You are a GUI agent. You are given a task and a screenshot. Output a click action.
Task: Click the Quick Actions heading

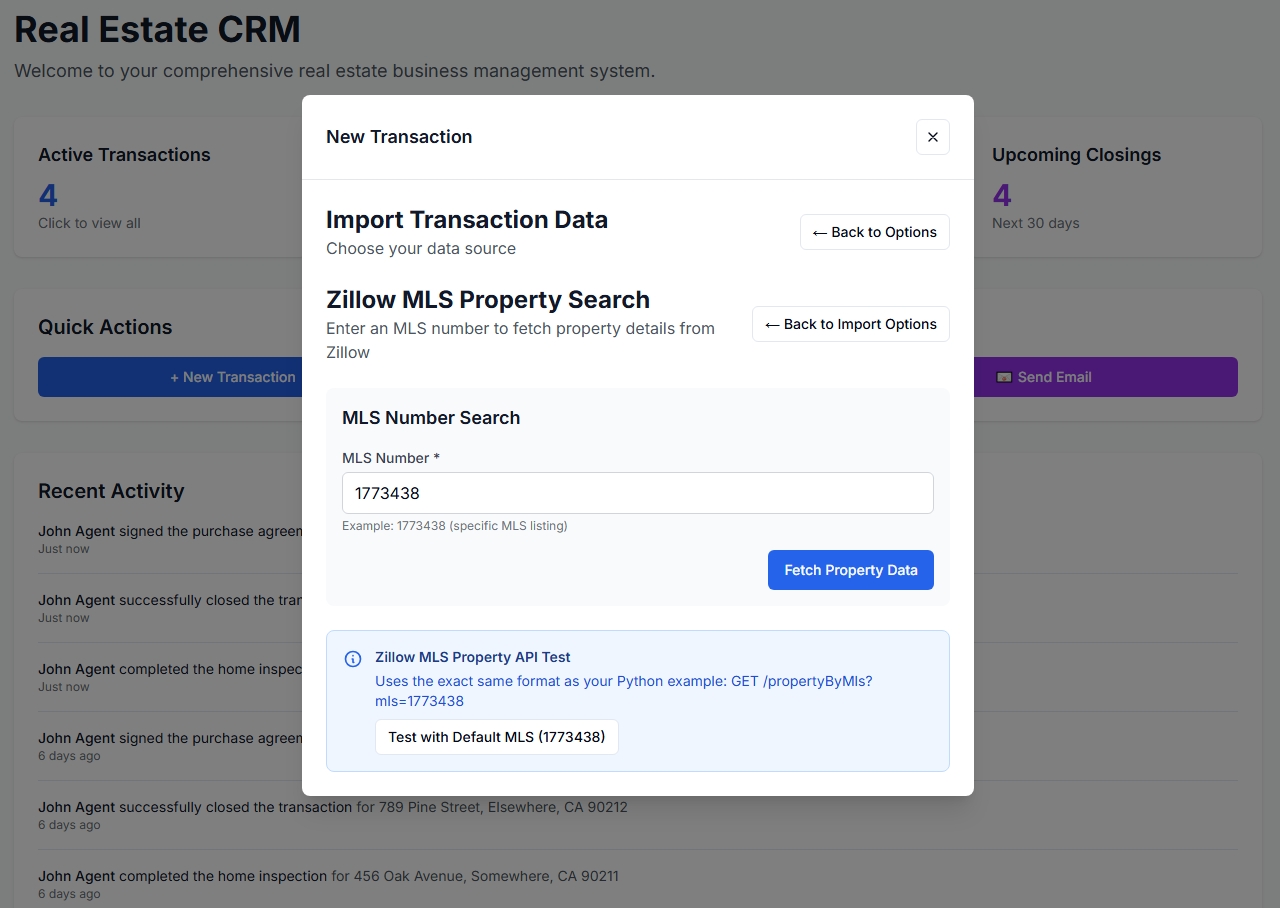click(105, 327)
